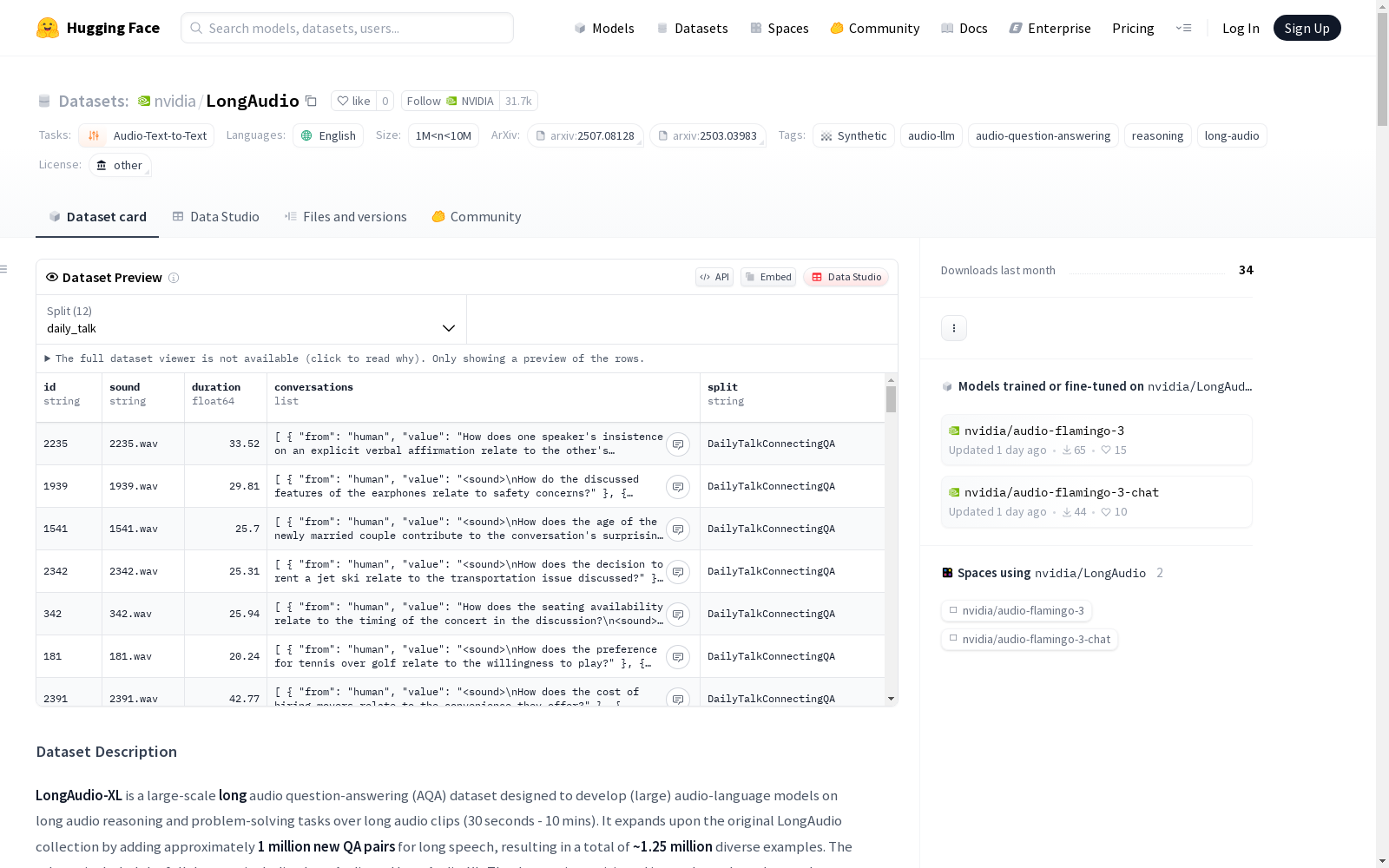Open nvidia/audio-flamingo-3-chat model card
This screenshot has width=1389, height=868.
pos(1096,501)
